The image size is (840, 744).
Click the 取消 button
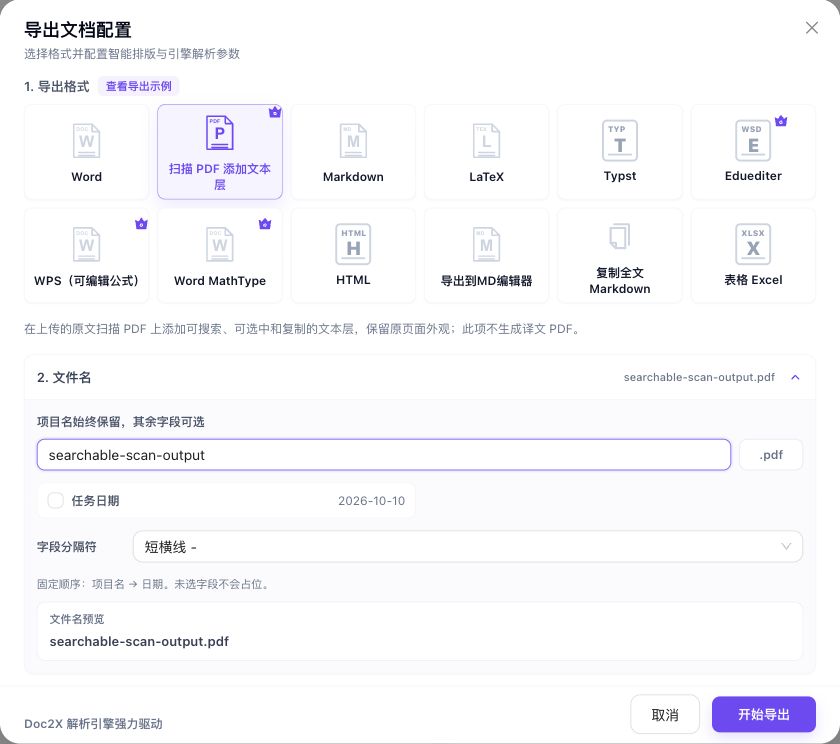(665, 714)
